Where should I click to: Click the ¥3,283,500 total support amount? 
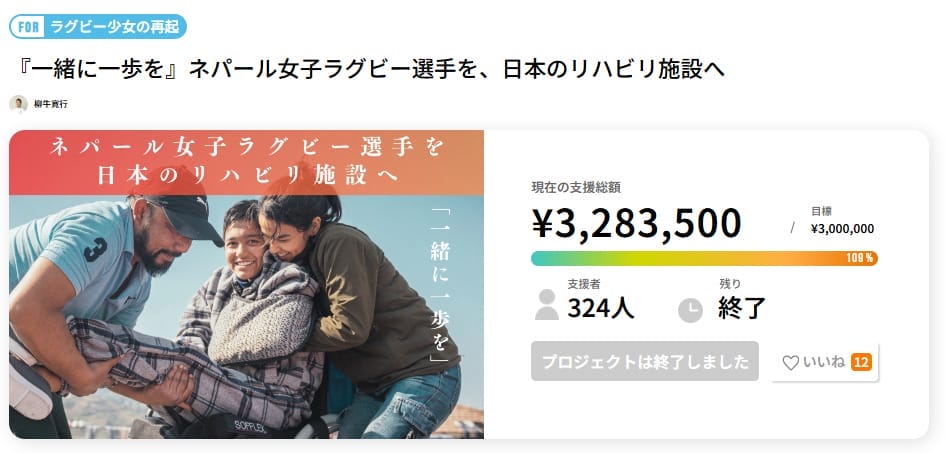636,224
